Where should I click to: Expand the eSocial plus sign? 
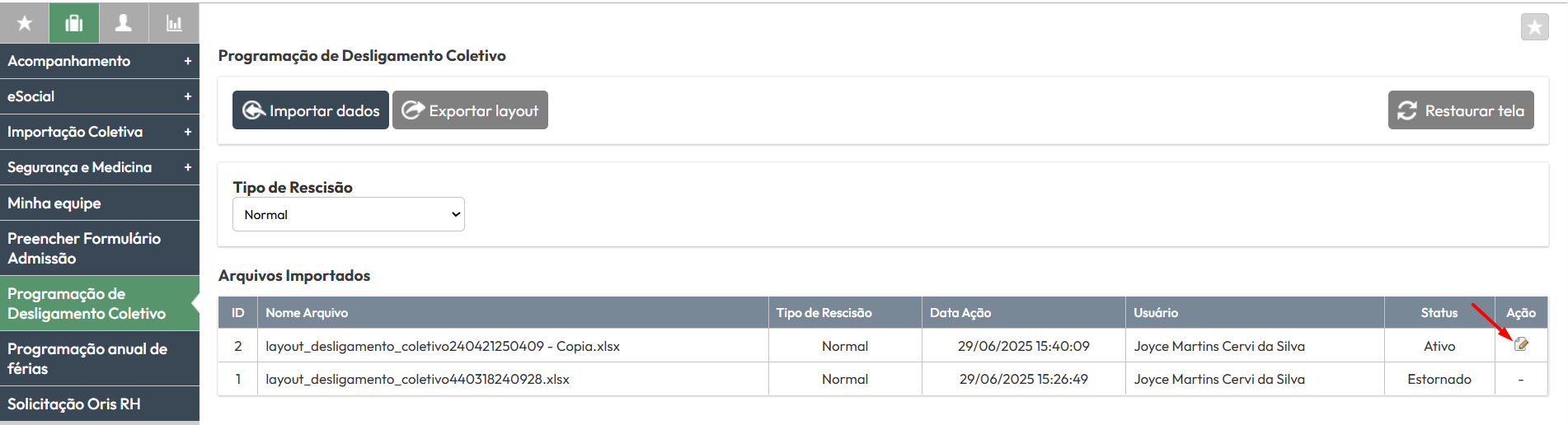[188, 96]
